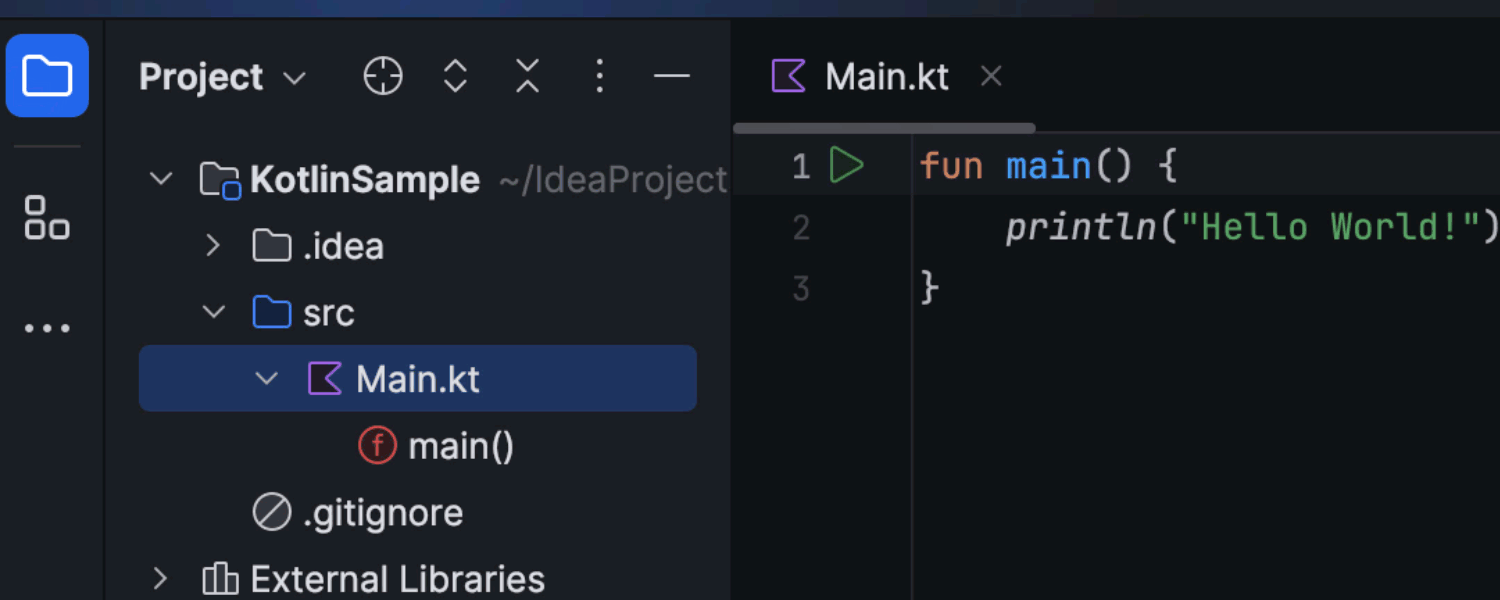Hide Project tool window with minus icon
This screenshot has height=600, width=1500.
[671, 76]
